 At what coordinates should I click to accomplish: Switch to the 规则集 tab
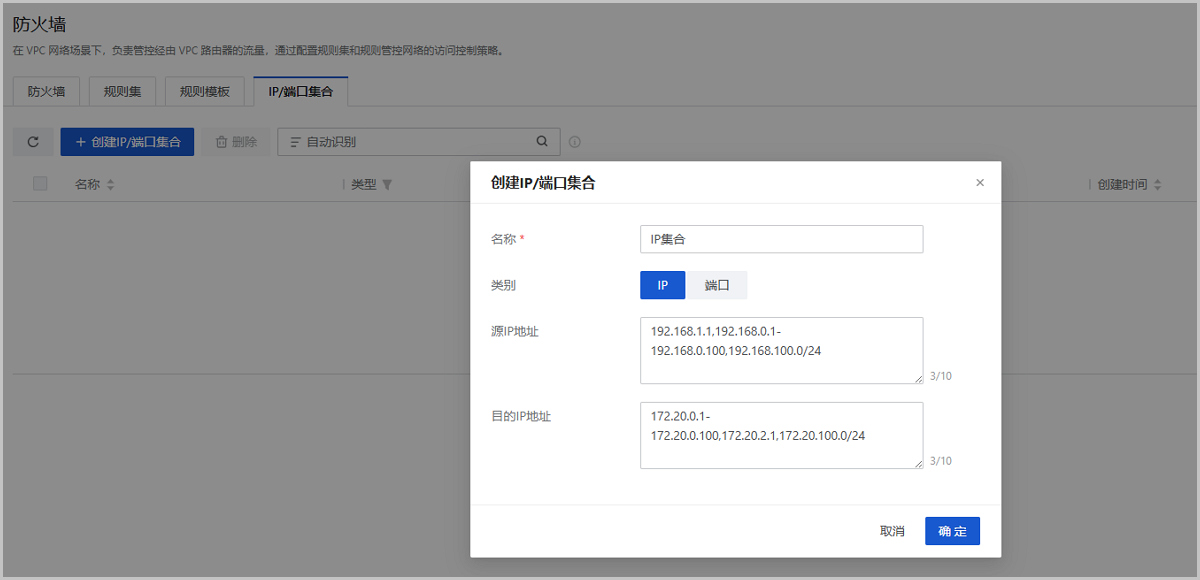(x=123, y=91)
